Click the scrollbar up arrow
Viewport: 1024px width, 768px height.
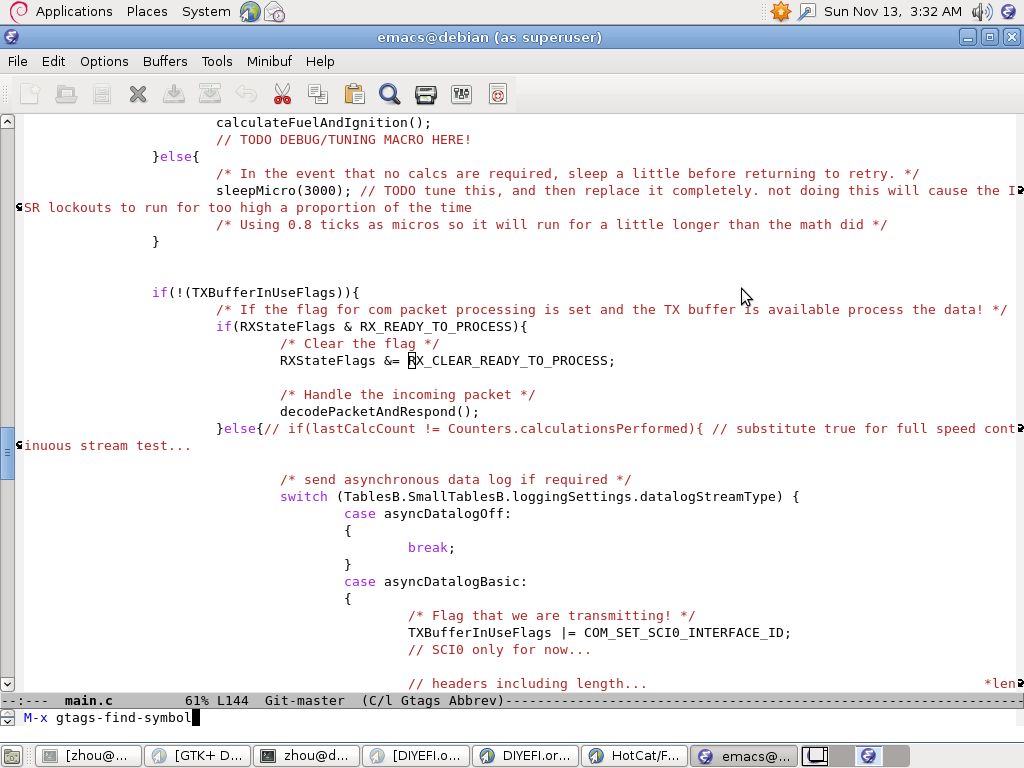(x=7, y=122)
